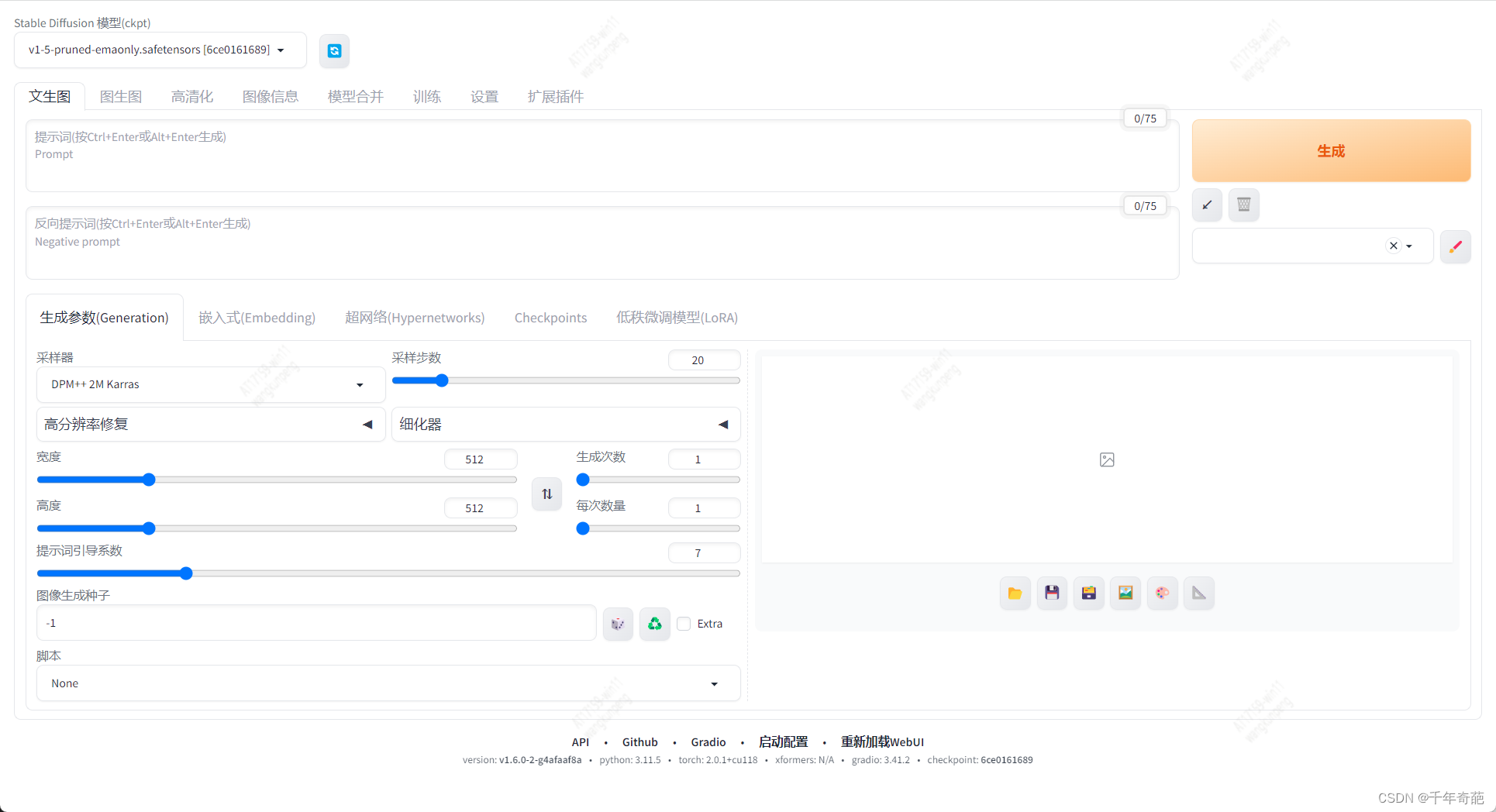Enable the Extra seed checkbox
Viewport: 1496px width, 812px height.
pyautogui.click(x=684, y=624)
